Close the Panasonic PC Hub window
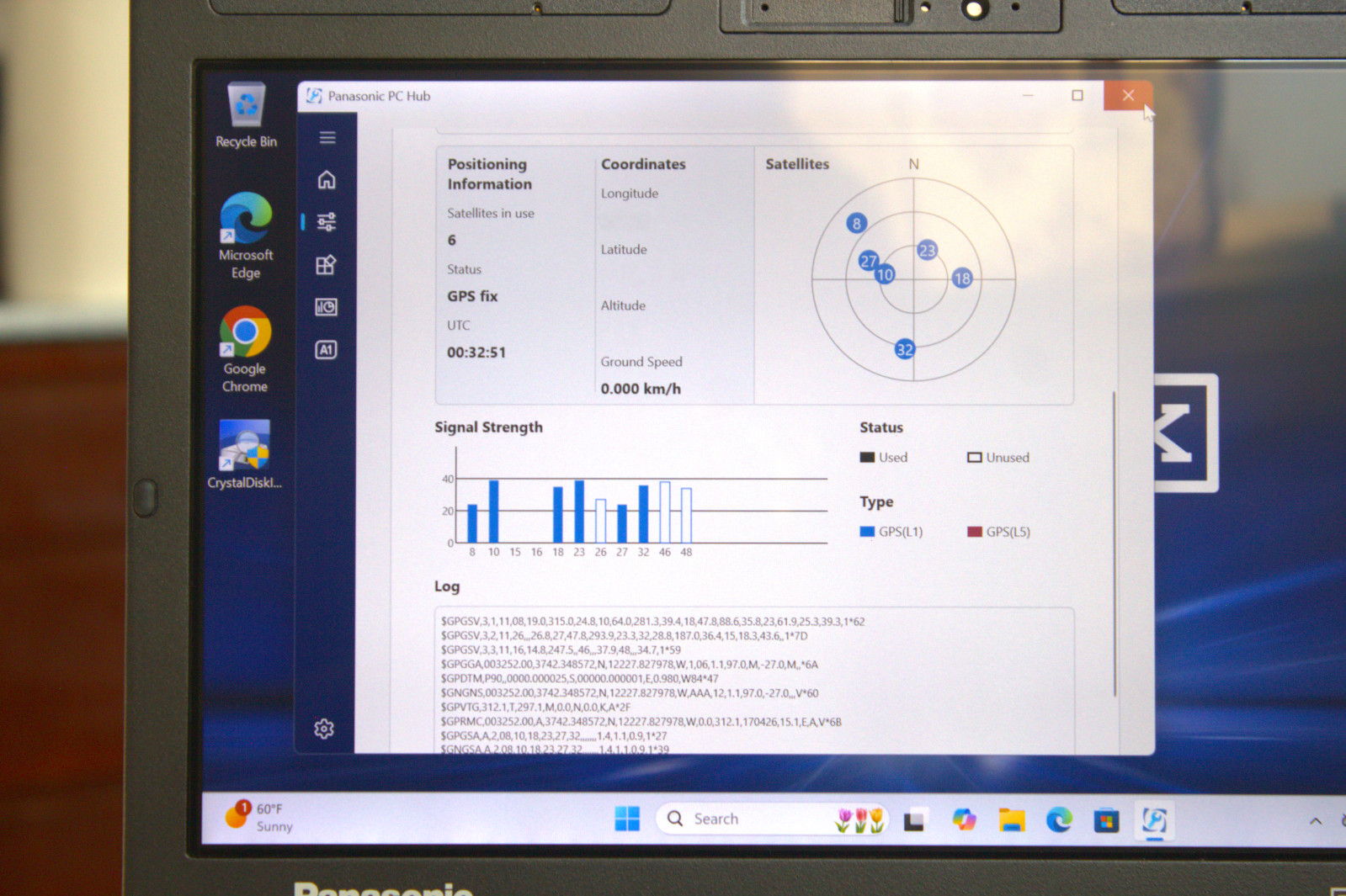 (x=1128, y=95)
